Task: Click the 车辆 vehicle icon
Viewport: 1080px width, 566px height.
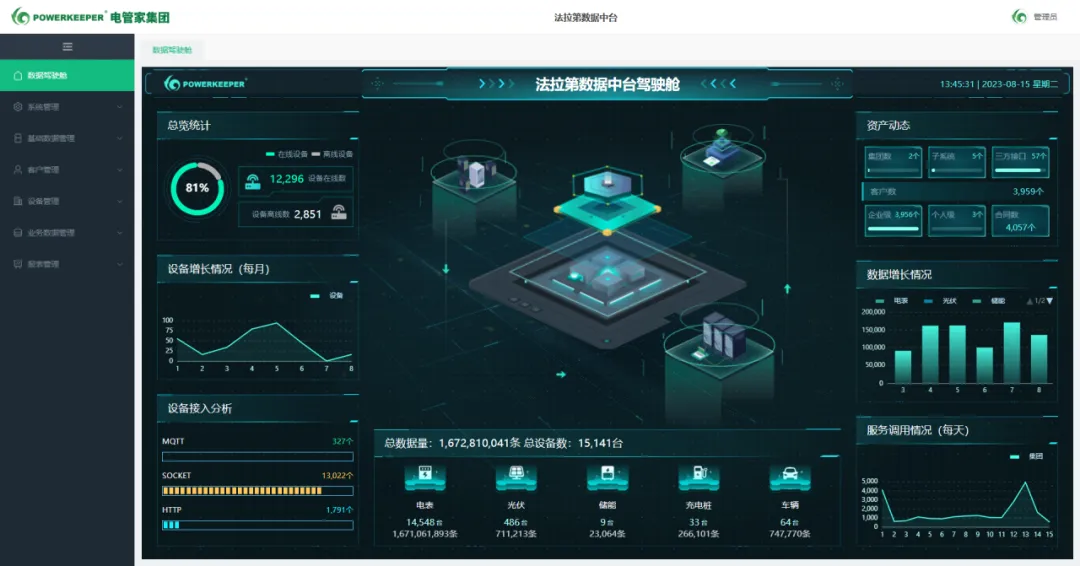Action: point(789,477)
